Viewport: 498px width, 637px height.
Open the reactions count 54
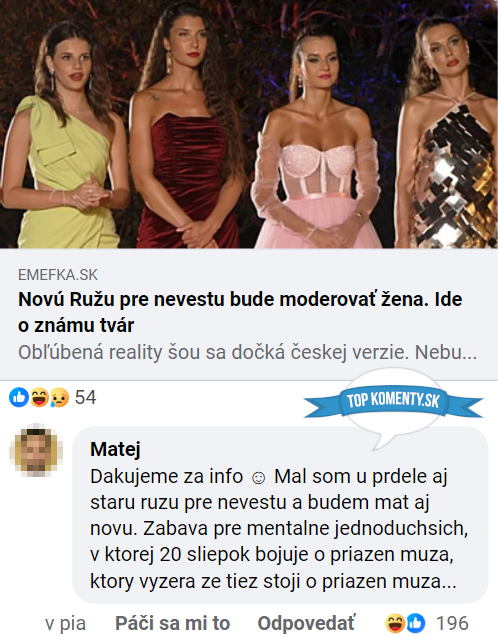click(x=86, y=397)
